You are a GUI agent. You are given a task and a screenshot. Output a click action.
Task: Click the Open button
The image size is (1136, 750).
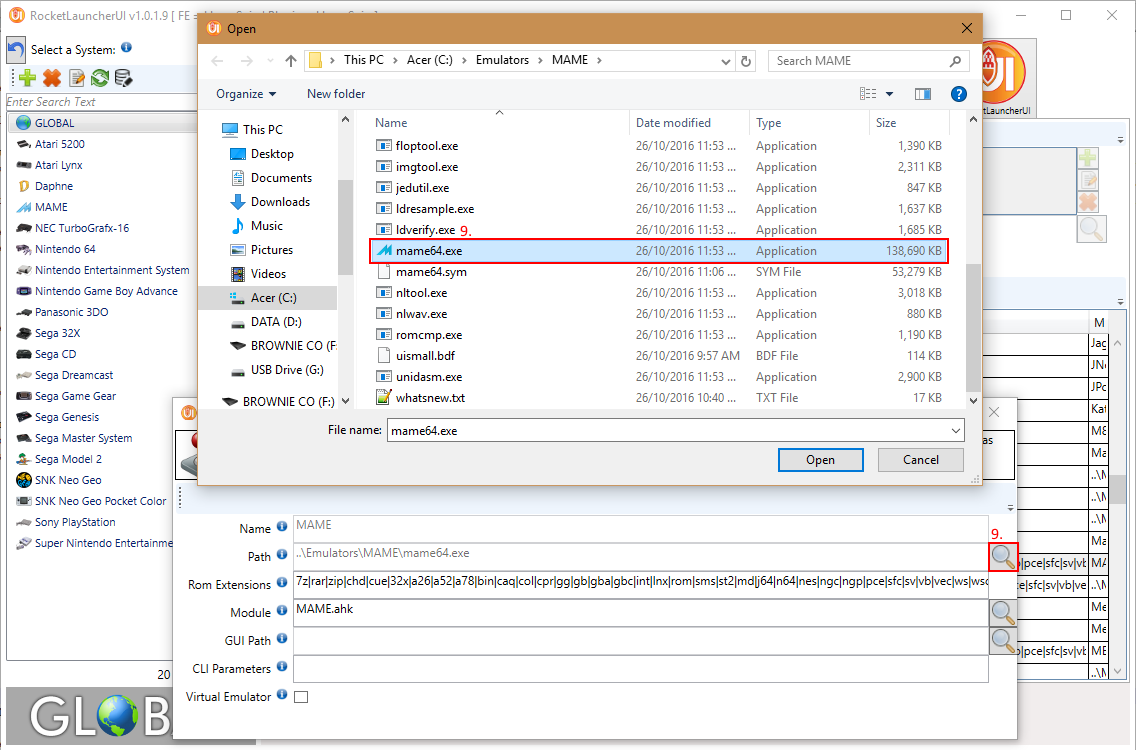pyautogui.click(x=820, y=460)
